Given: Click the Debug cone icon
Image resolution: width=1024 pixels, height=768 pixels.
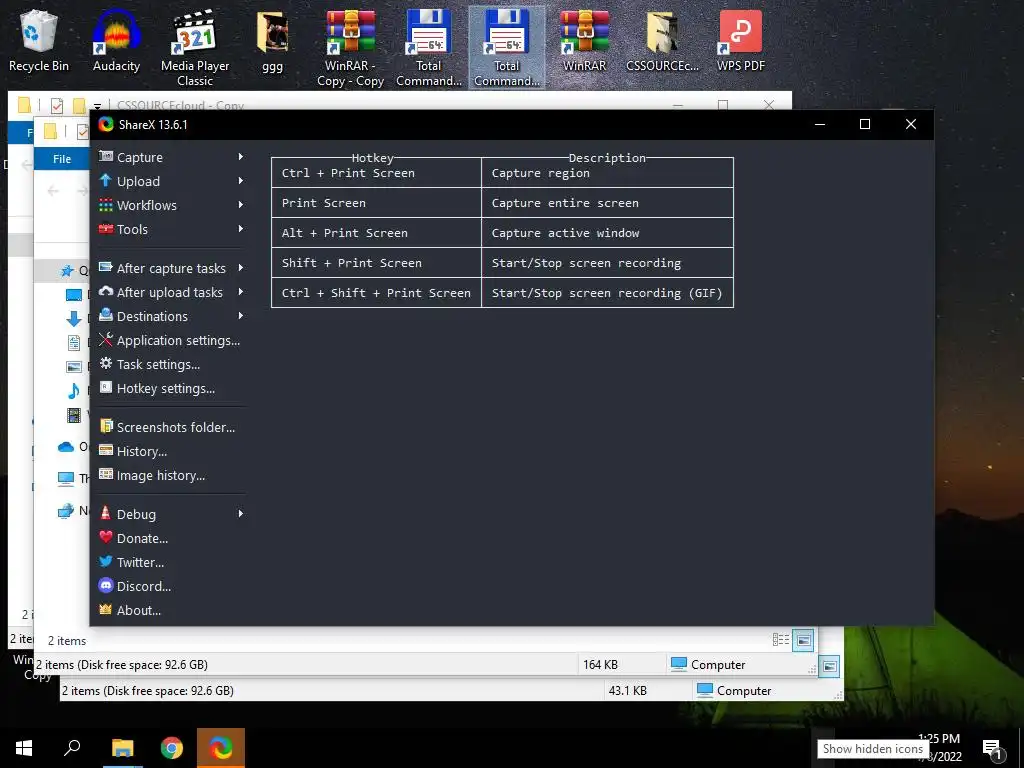Looking at the screenshot, I should click(x=106, y=513).
